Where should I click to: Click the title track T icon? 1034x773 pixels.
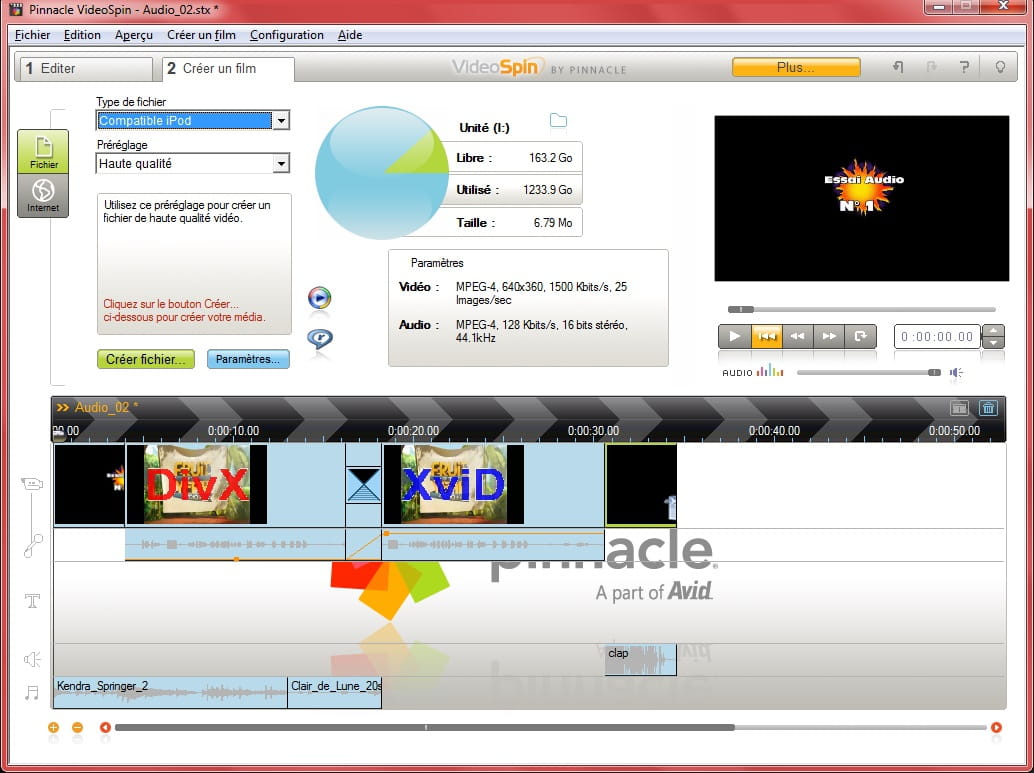[x=32, y=601]
